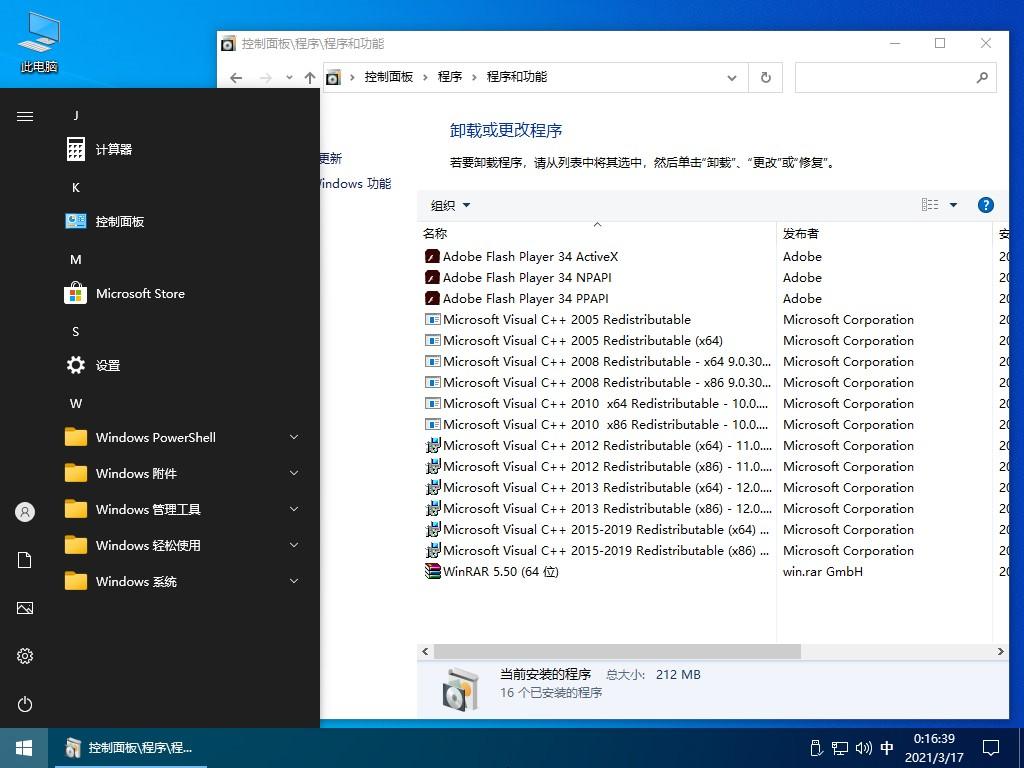Click win.rar GmbH publisher cell
This screenshot has width=1024, height=768.
tap(822, 571)
